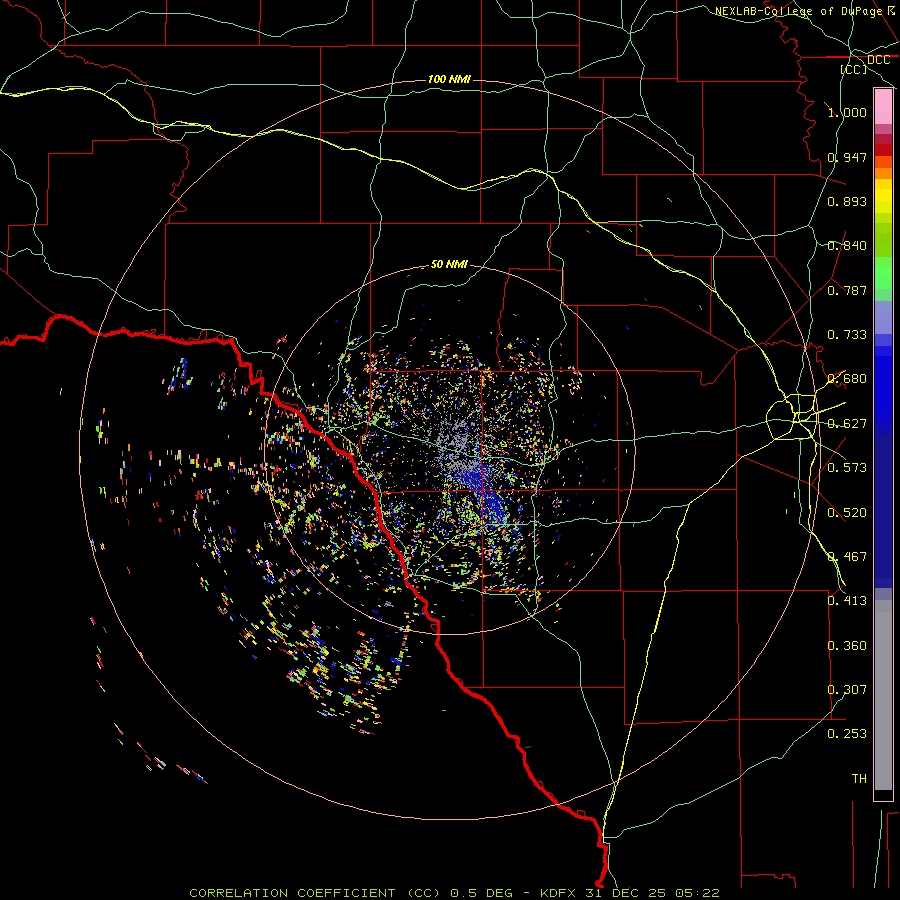Select the 0.680 scale value

[847, 379]
